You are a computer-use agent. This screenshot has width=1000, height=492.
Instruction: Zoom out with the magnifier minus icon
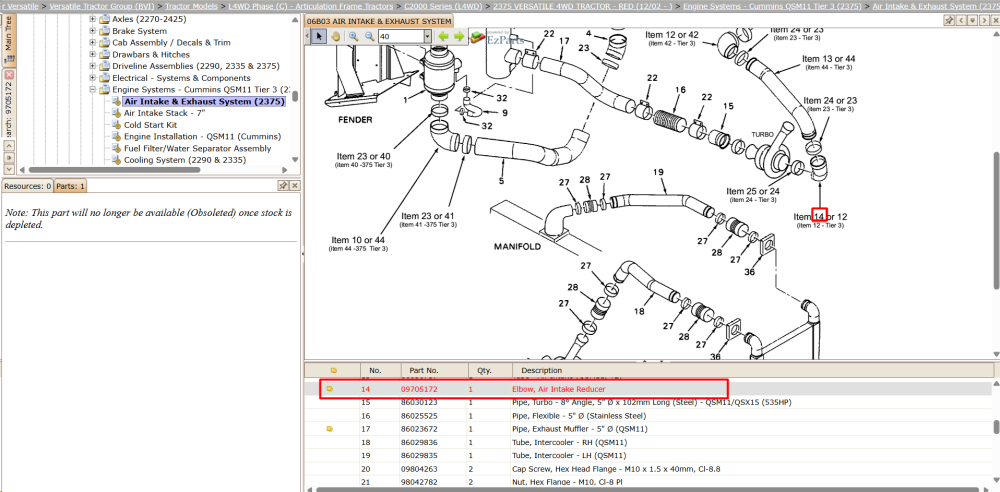click(369, 36)
